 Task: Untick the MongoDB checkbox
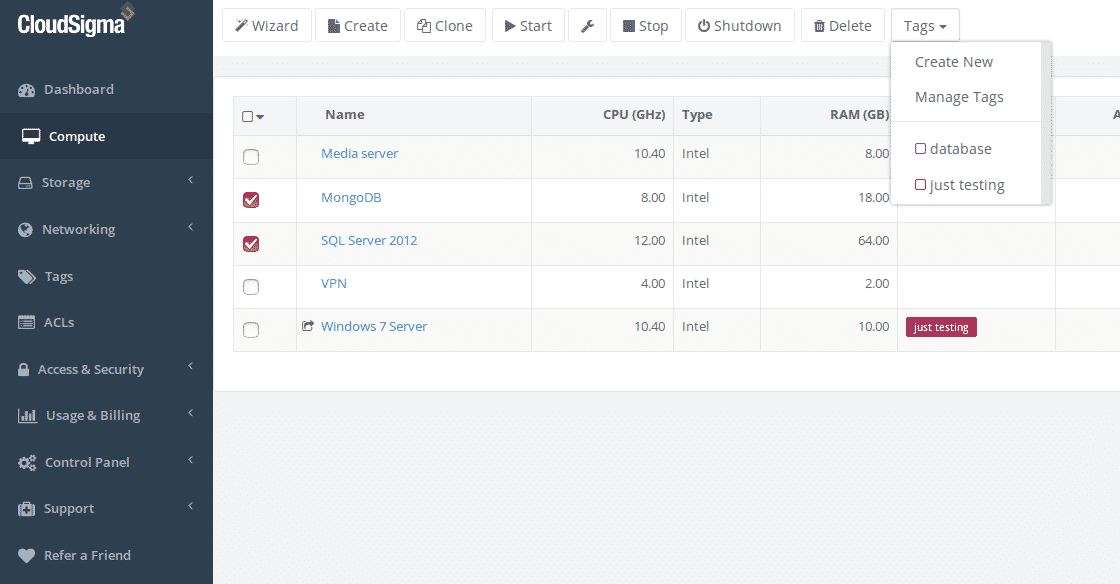click(x=251, y=200)
